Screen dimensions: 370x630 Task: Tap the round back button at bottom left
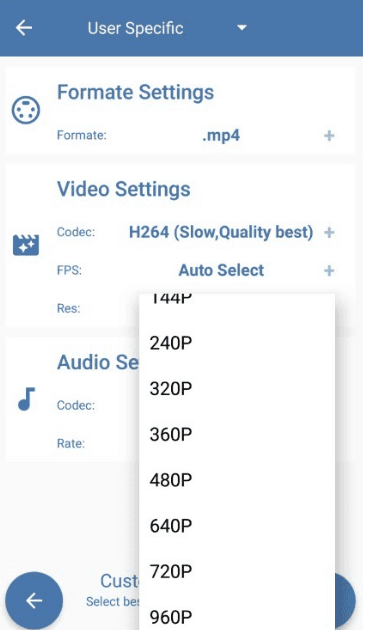[34, 600]
